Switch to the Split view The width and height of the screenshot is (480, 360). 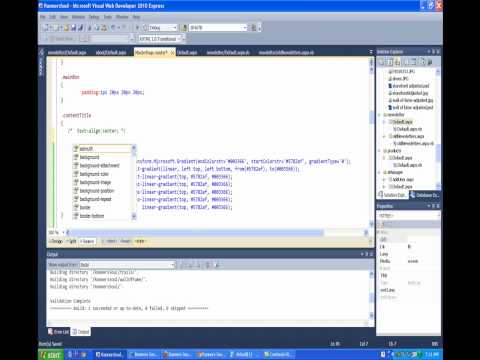tap(72, 241)
